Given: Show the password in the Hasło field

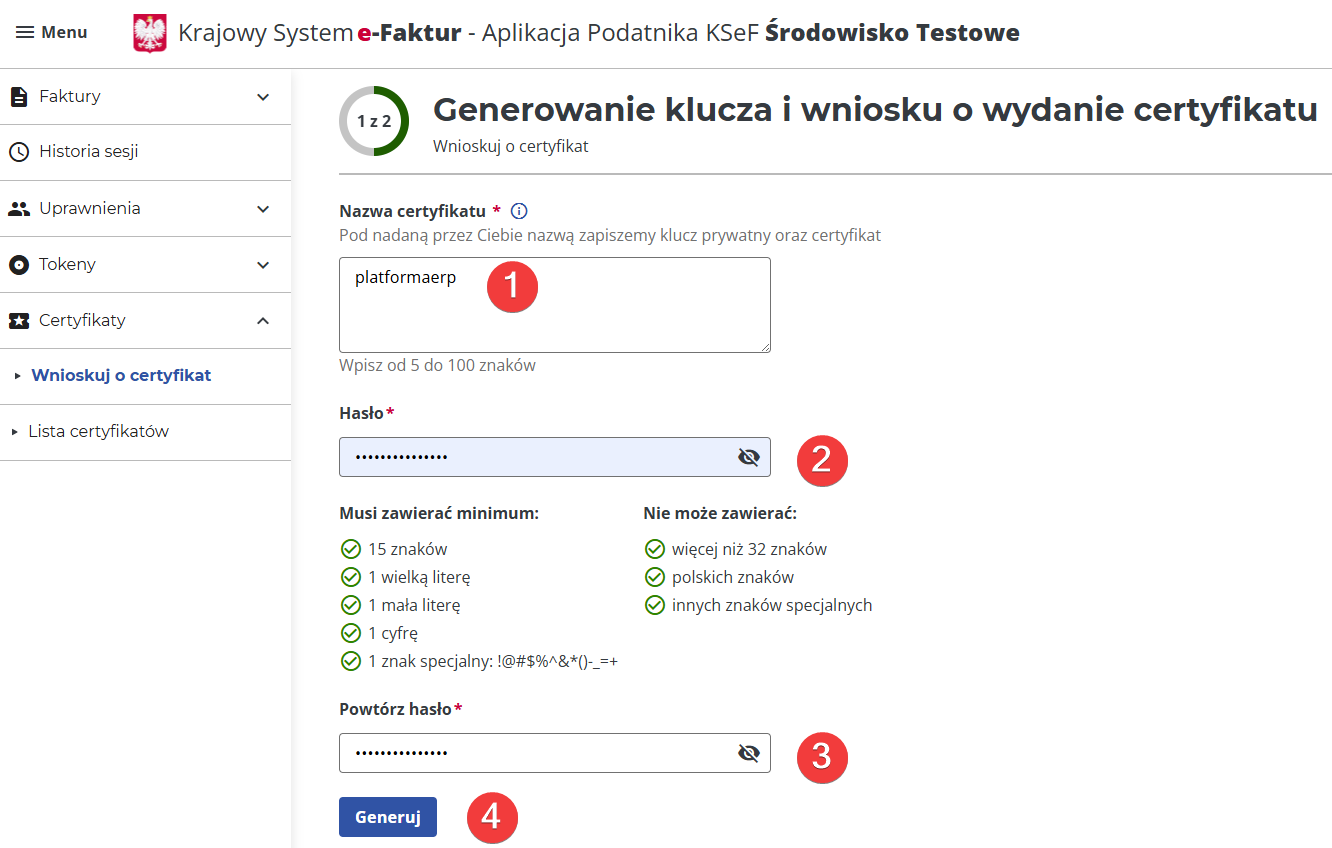Looking at the screenshot, I should point(749,457).
